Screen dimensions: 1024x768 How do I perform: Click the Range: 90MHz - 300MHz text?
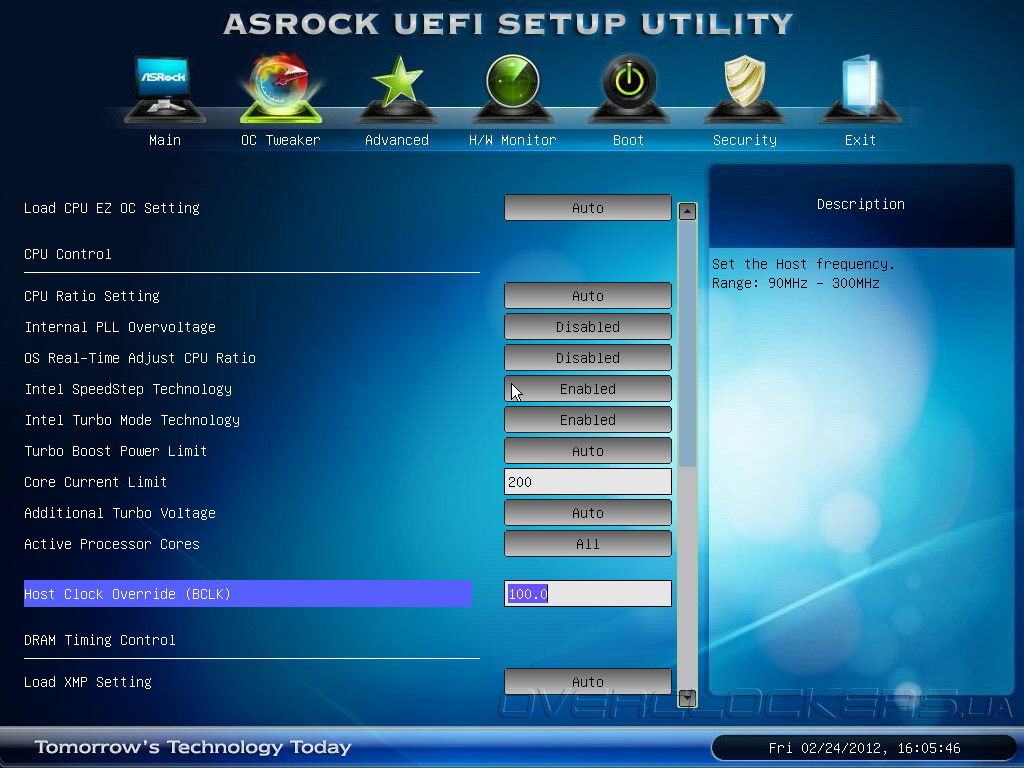click(x=795, y=283)
